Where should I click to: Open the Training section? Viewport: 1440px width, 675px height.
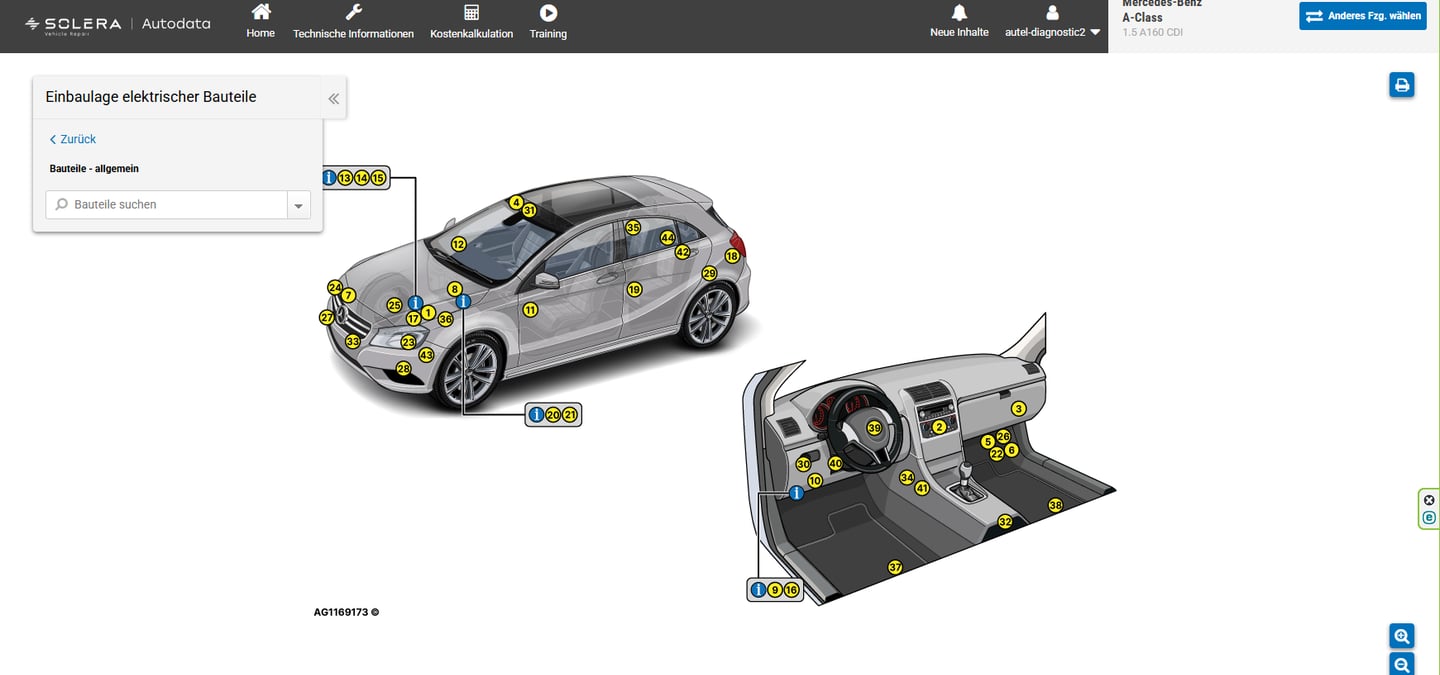pyautogui.click(x=548, y=21)
